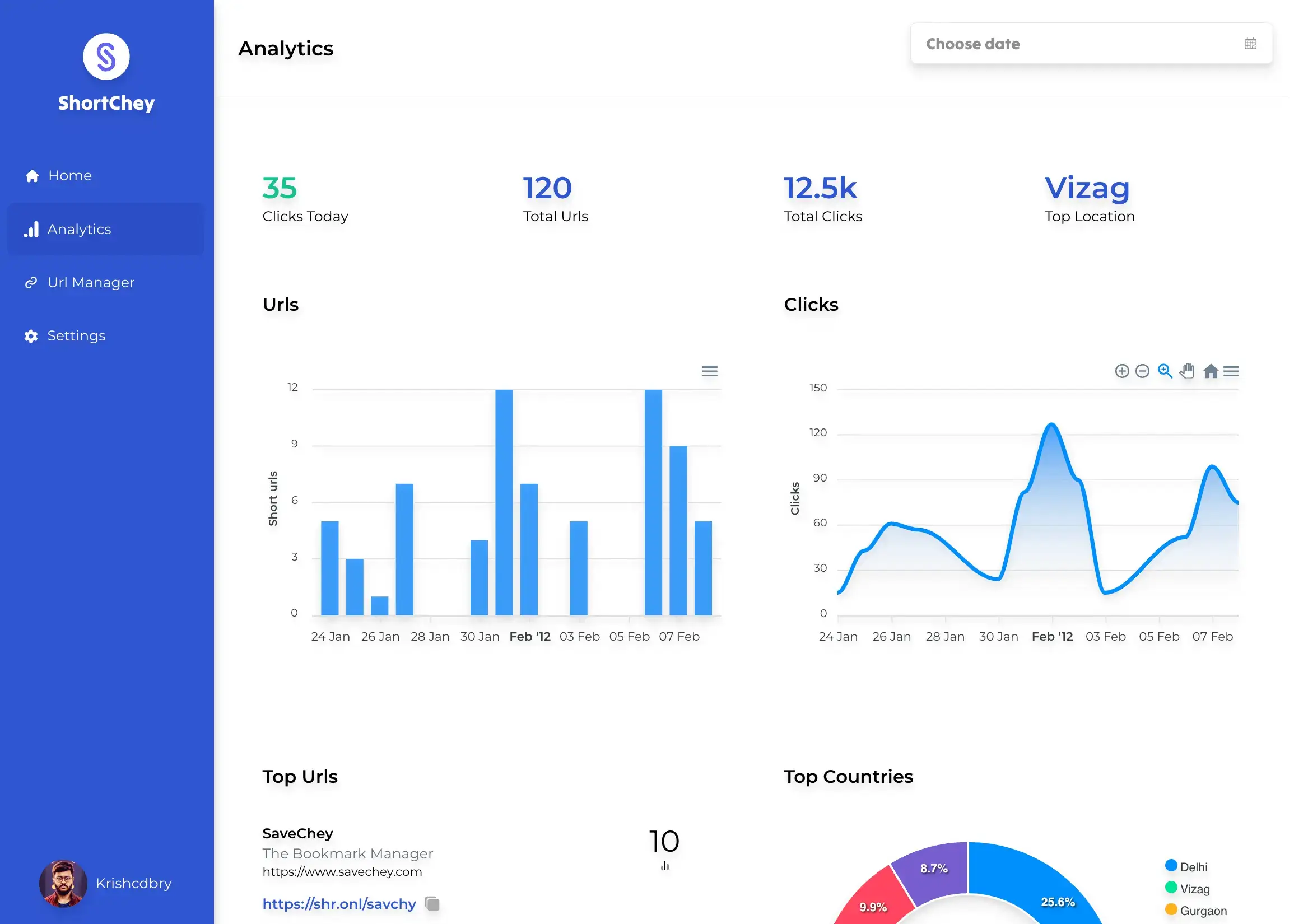This screenshot has width=1294, height=924.
Task: Open the Urls chart hamburger menu
Action: [x=709, y=371]
